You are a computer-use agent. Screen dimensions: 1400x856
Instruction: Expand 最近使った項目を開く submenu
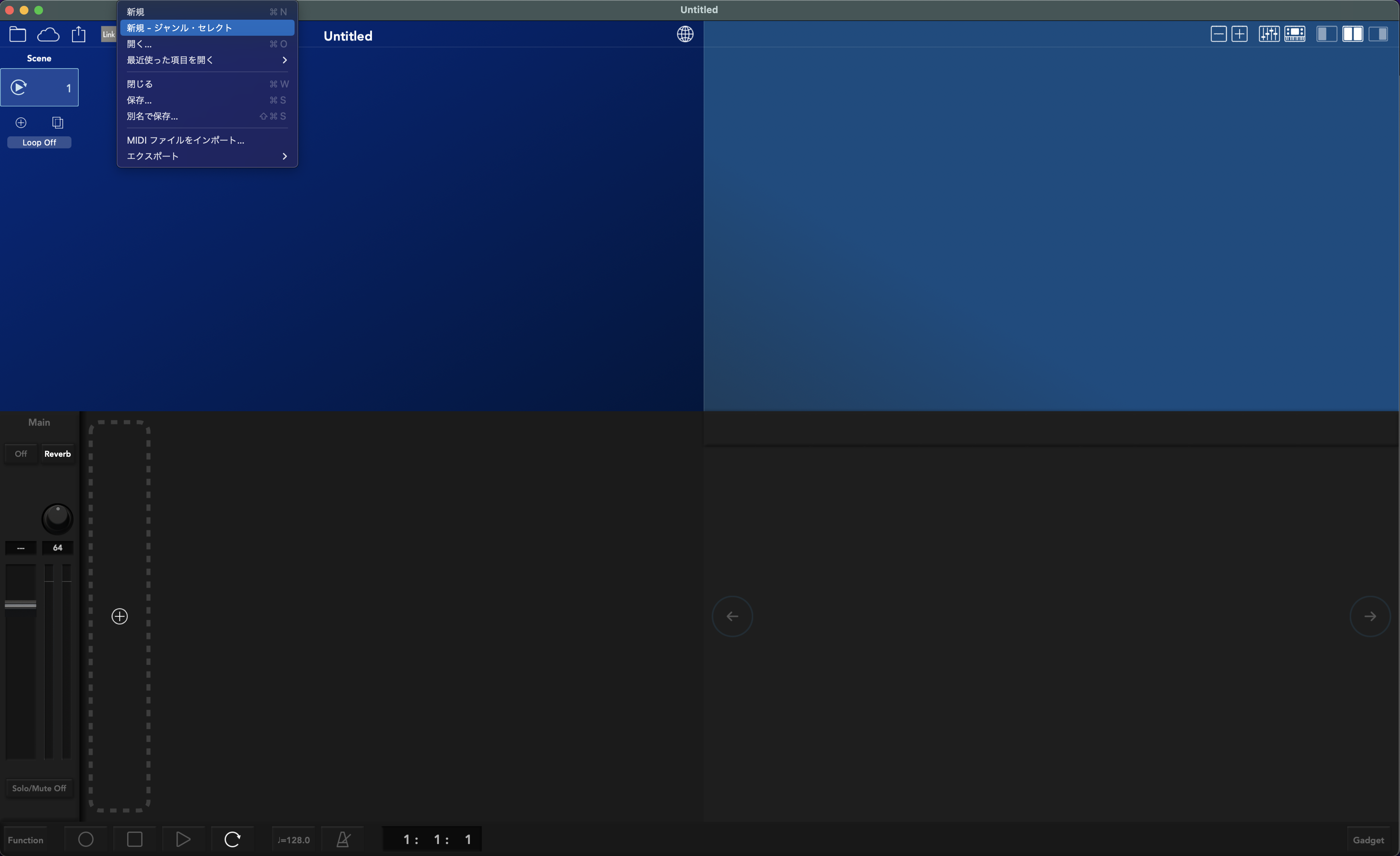pos(207,60)
